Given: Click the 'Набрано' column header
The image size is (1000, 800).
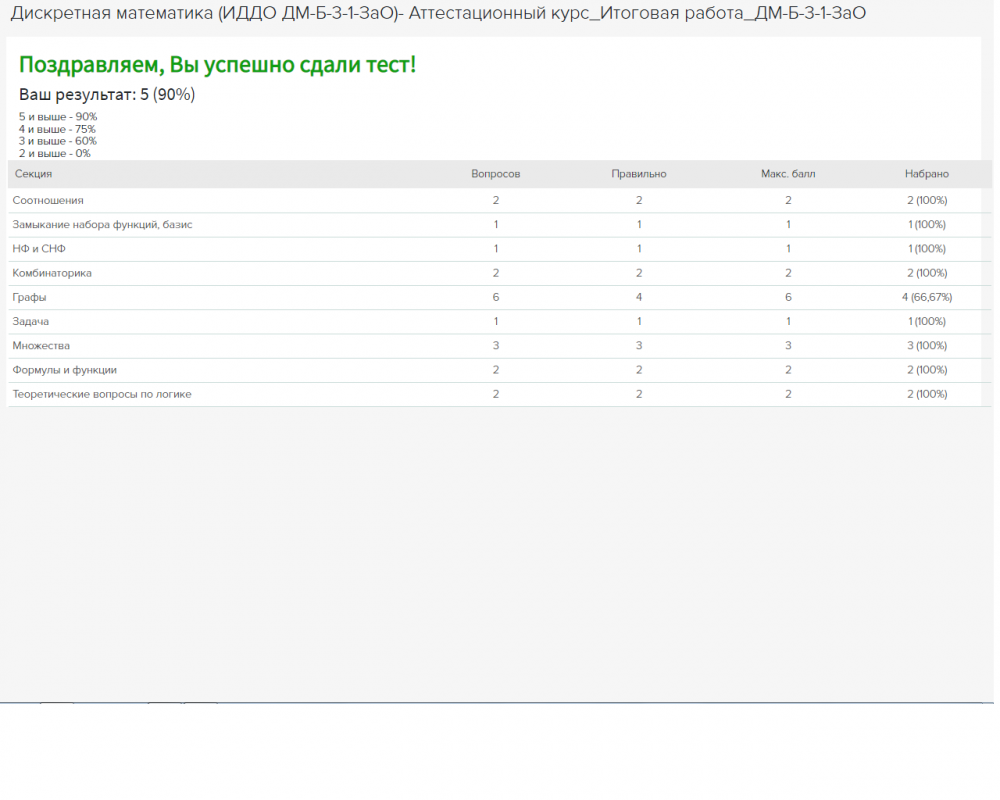Looking at the screenshot, I should (927, 174).
